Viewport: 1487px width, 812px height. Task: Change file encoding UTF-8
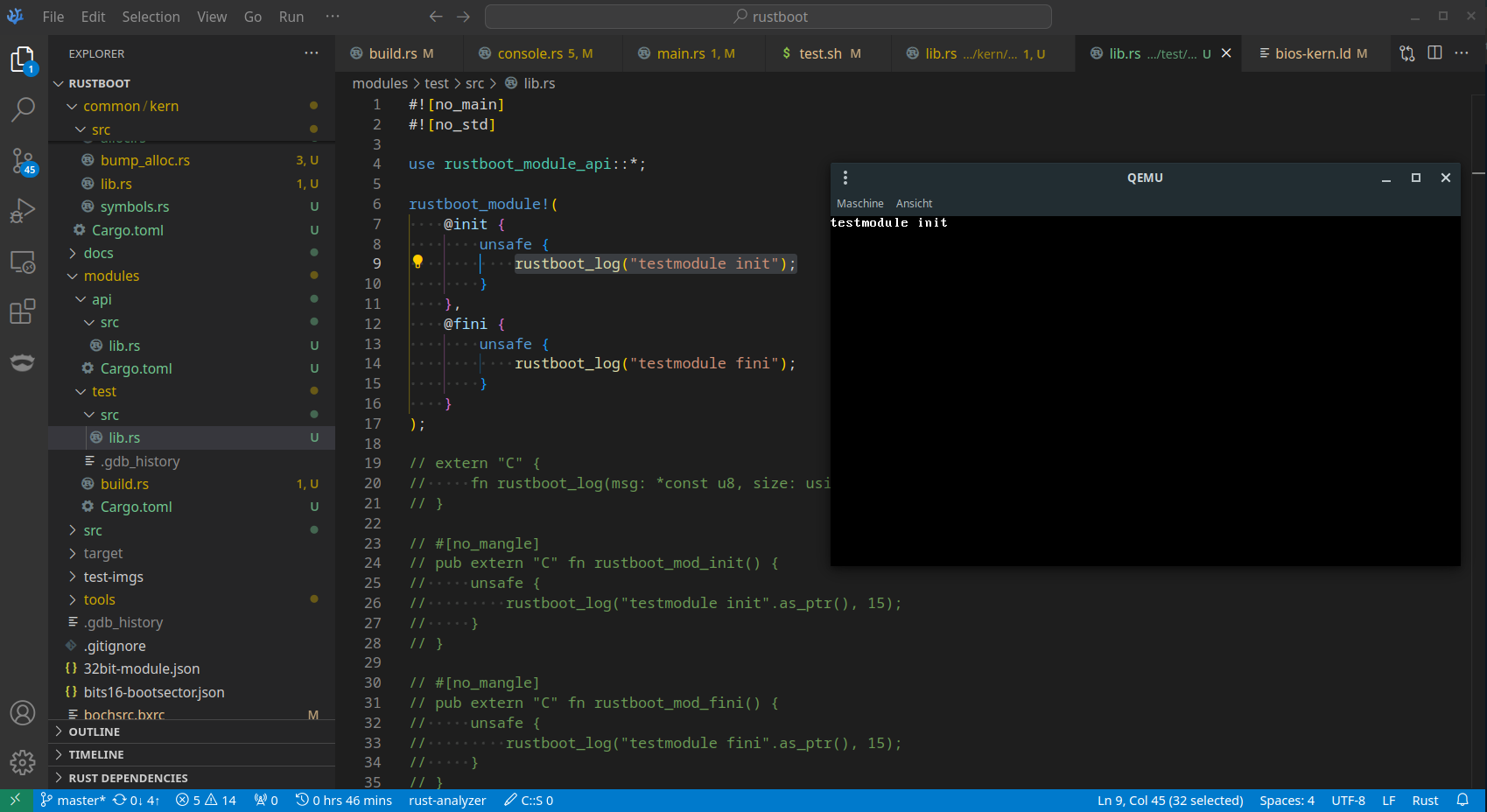1348,800
